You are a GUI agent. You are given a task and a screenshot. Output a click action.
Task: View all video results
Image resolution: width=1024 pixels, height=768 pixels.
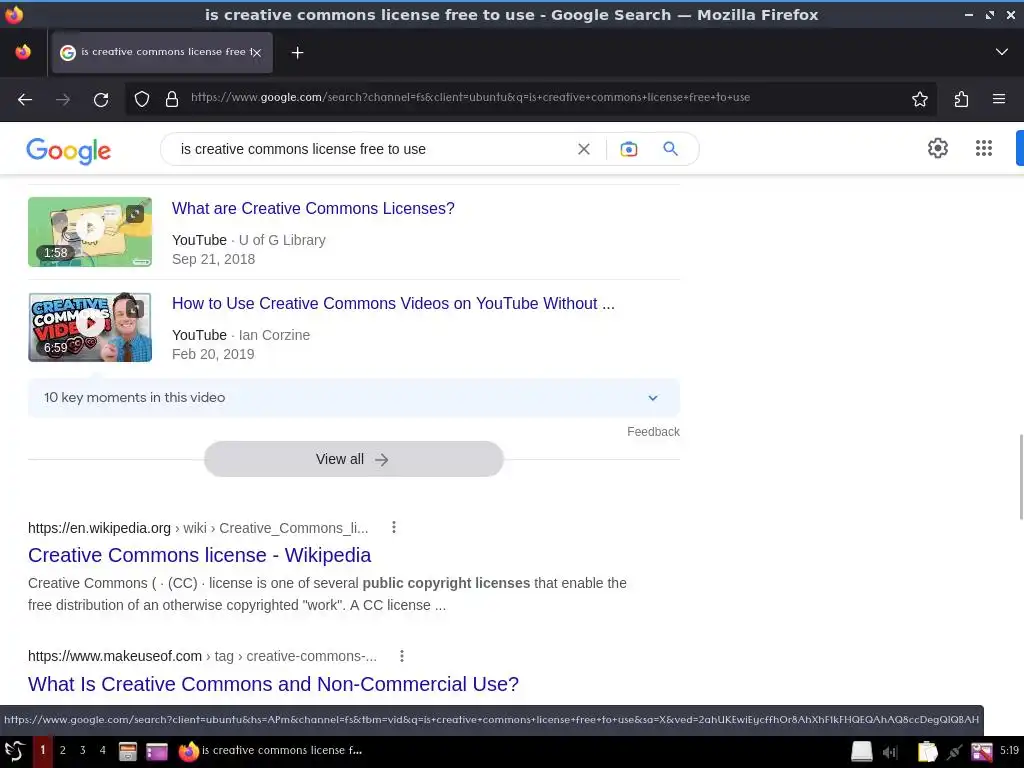pyautogui.click(x=353, y=459)
